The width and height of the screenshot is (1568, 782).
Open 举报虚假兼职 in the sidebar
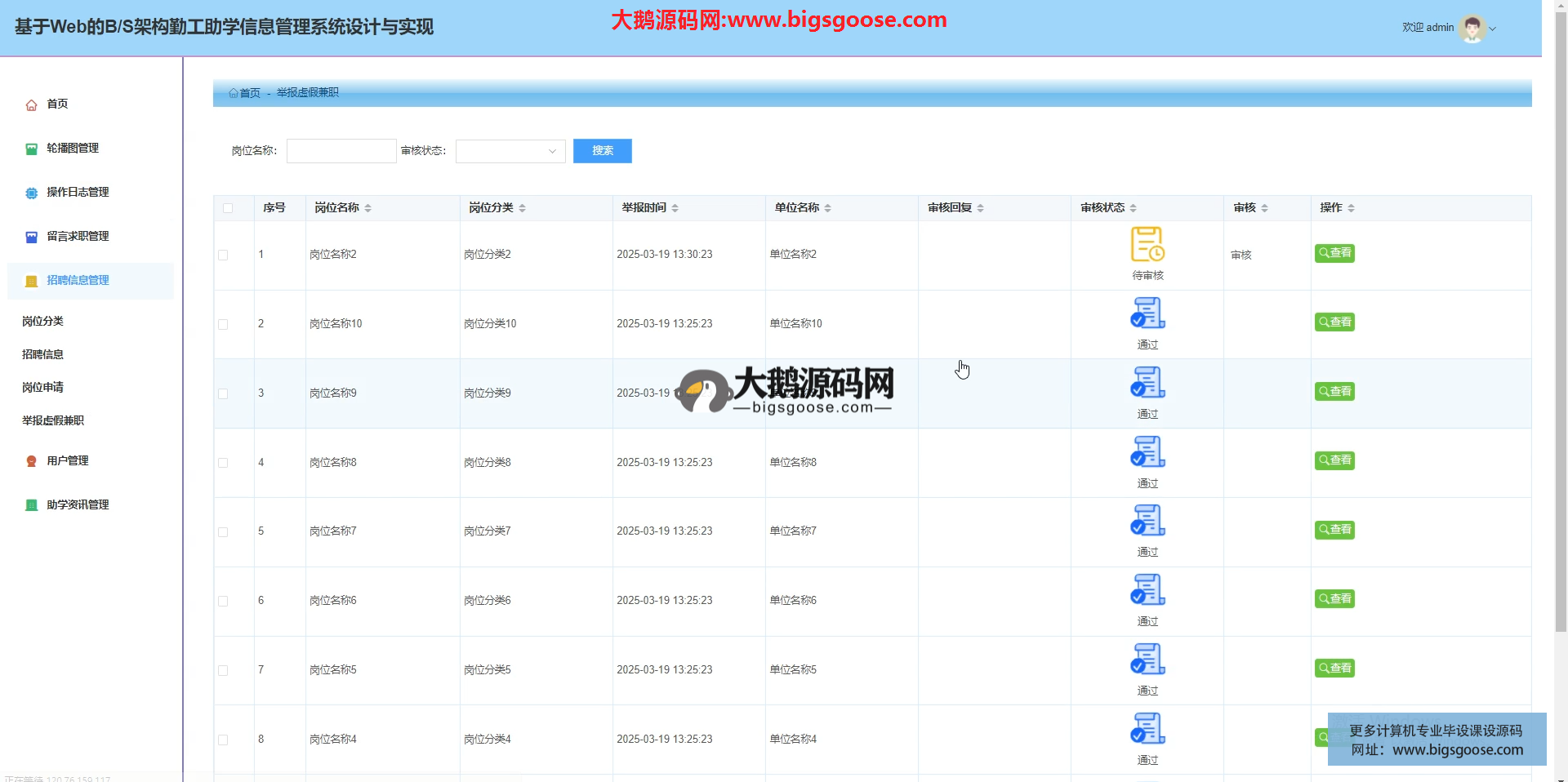pyautogui.click(x=53, y=420)
